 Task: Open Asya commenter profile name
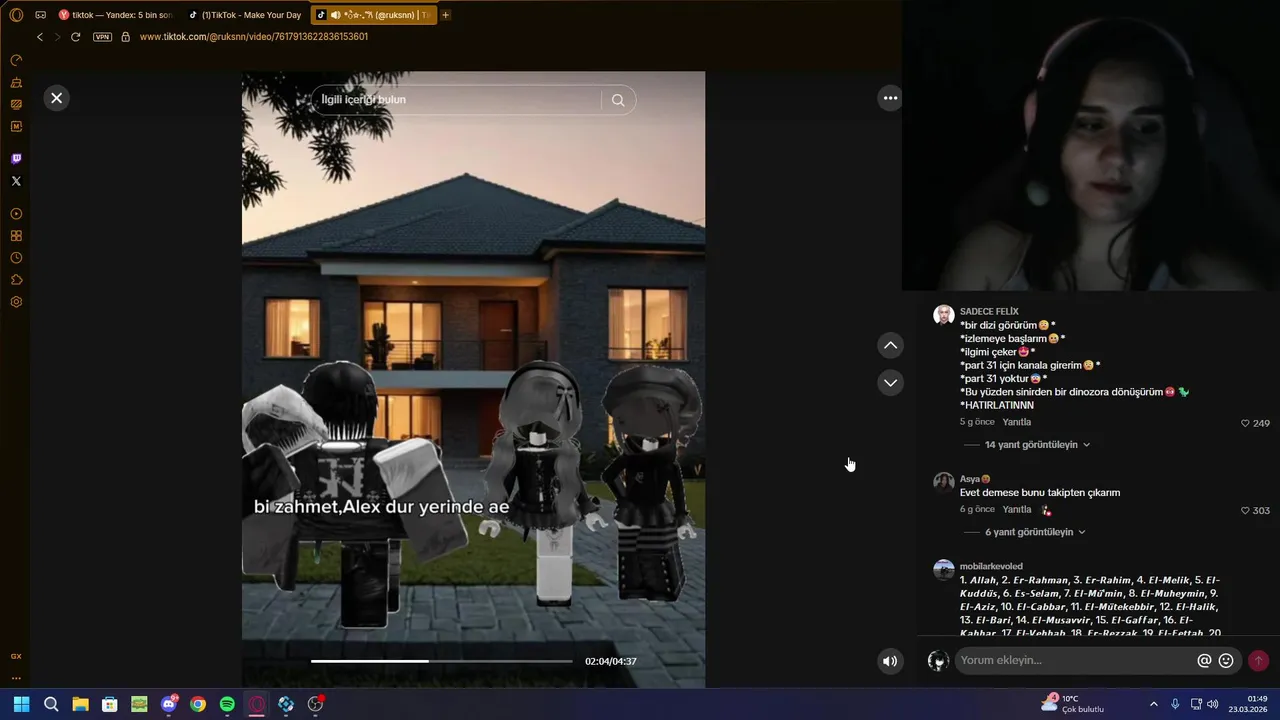975,479
